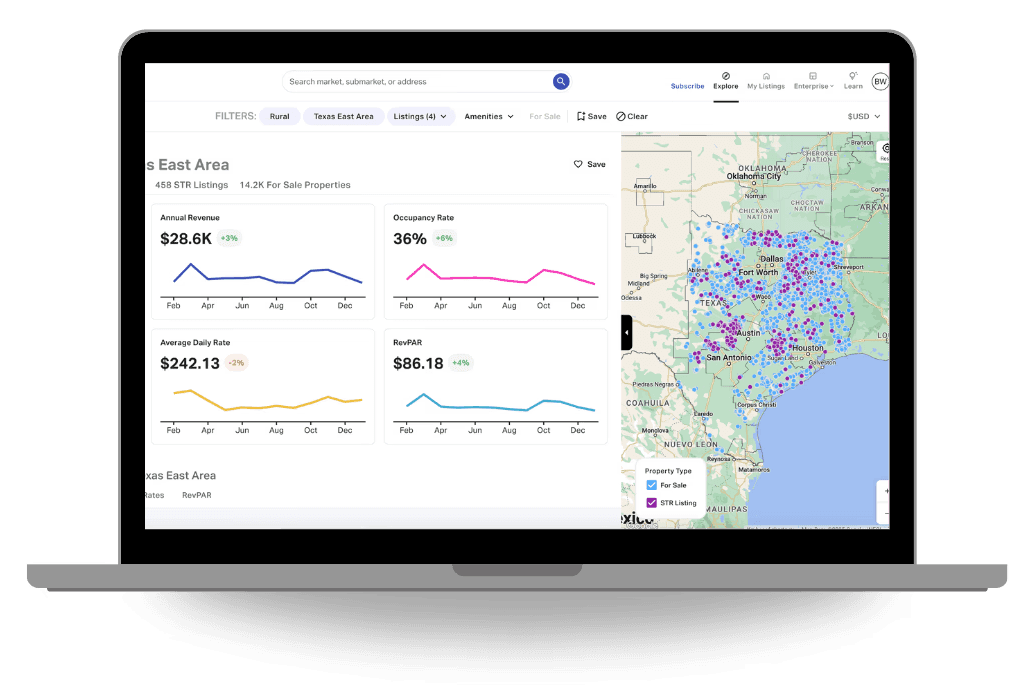Switch to the RevPAR tab
Screen dimensions: 1035x700
pyautogui.click(x=196, y=495)
